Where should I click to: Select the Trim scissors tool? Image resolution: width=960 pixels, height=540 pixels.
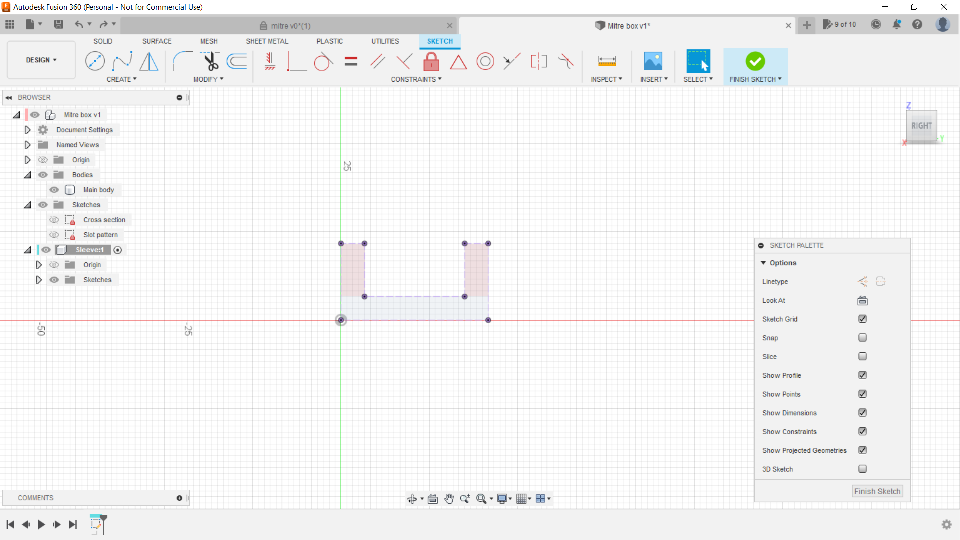click(211, 62)
